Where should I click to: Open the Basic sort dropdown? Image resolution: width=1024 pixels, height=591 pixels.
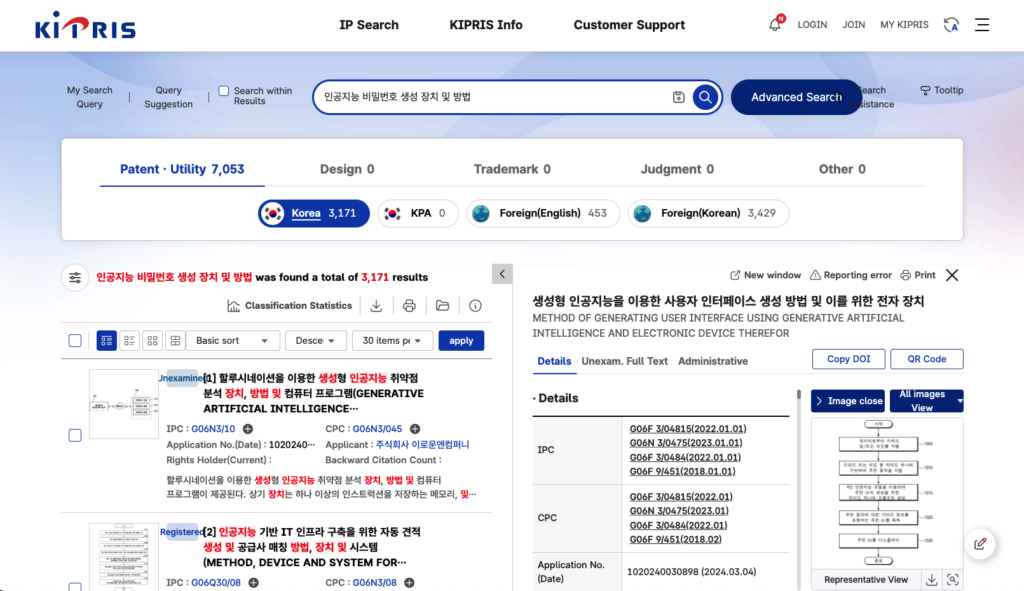[232, 341]
